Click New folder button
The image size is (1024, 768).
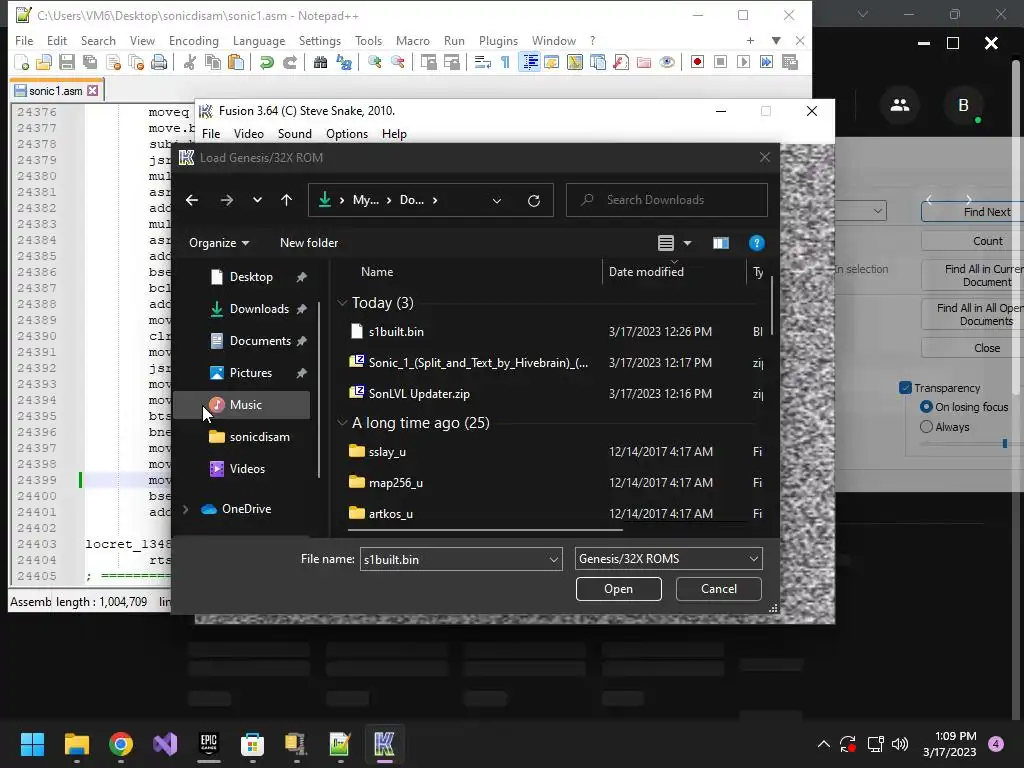(x=309, y=243)
